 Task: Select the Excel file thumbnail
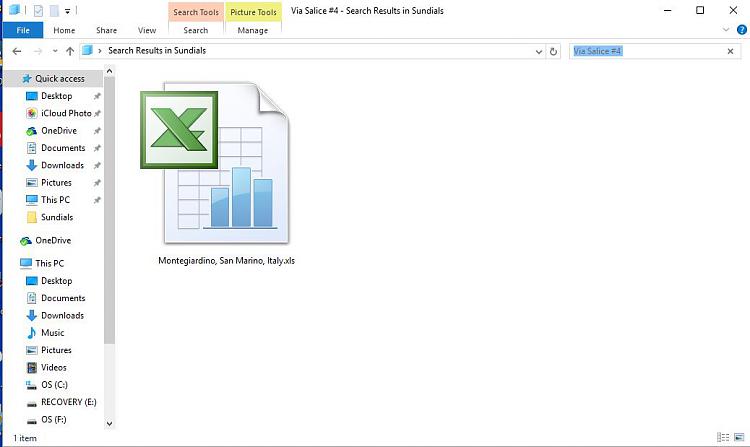215,163
